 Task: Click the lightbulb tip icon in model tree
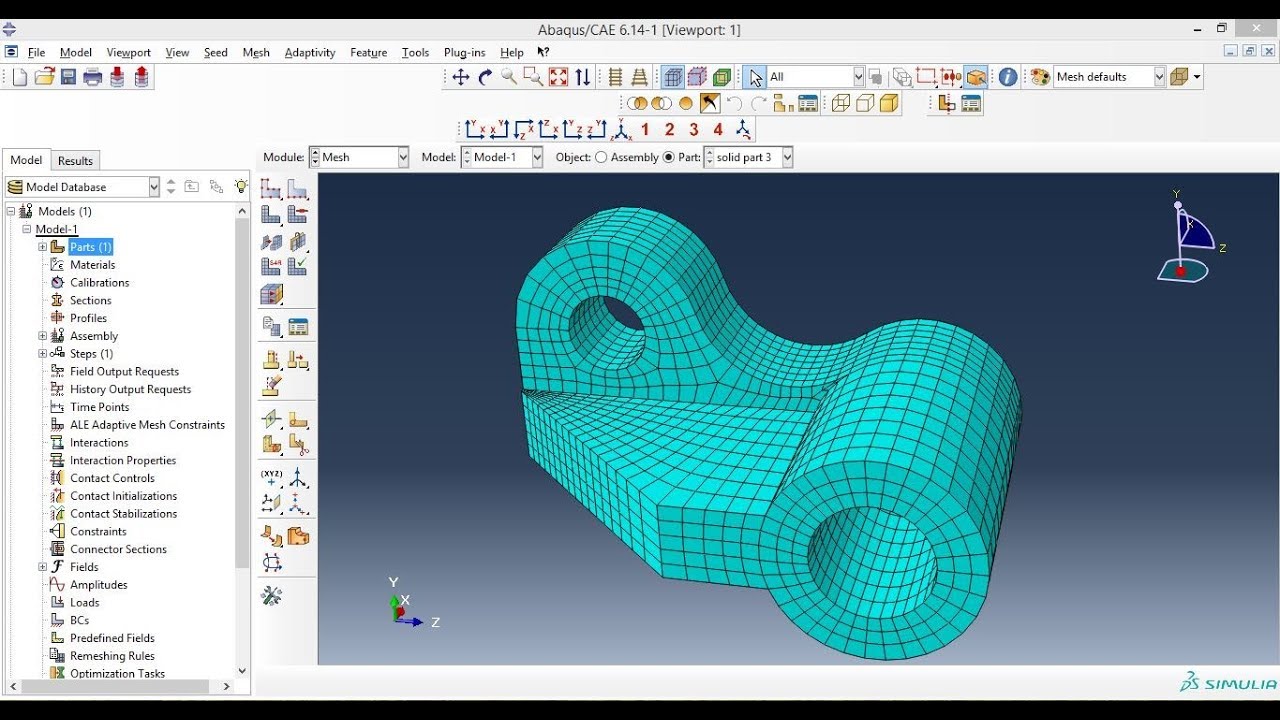241,187
